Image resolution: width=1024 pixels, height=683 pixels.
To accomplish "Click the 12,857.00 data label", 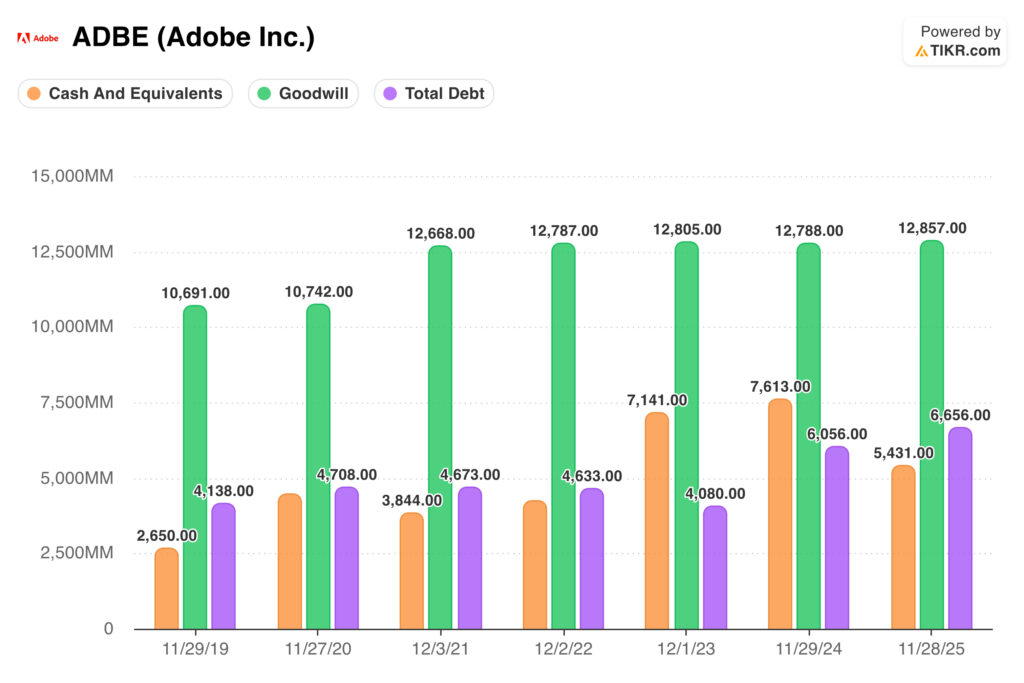I will coord(933,228).
